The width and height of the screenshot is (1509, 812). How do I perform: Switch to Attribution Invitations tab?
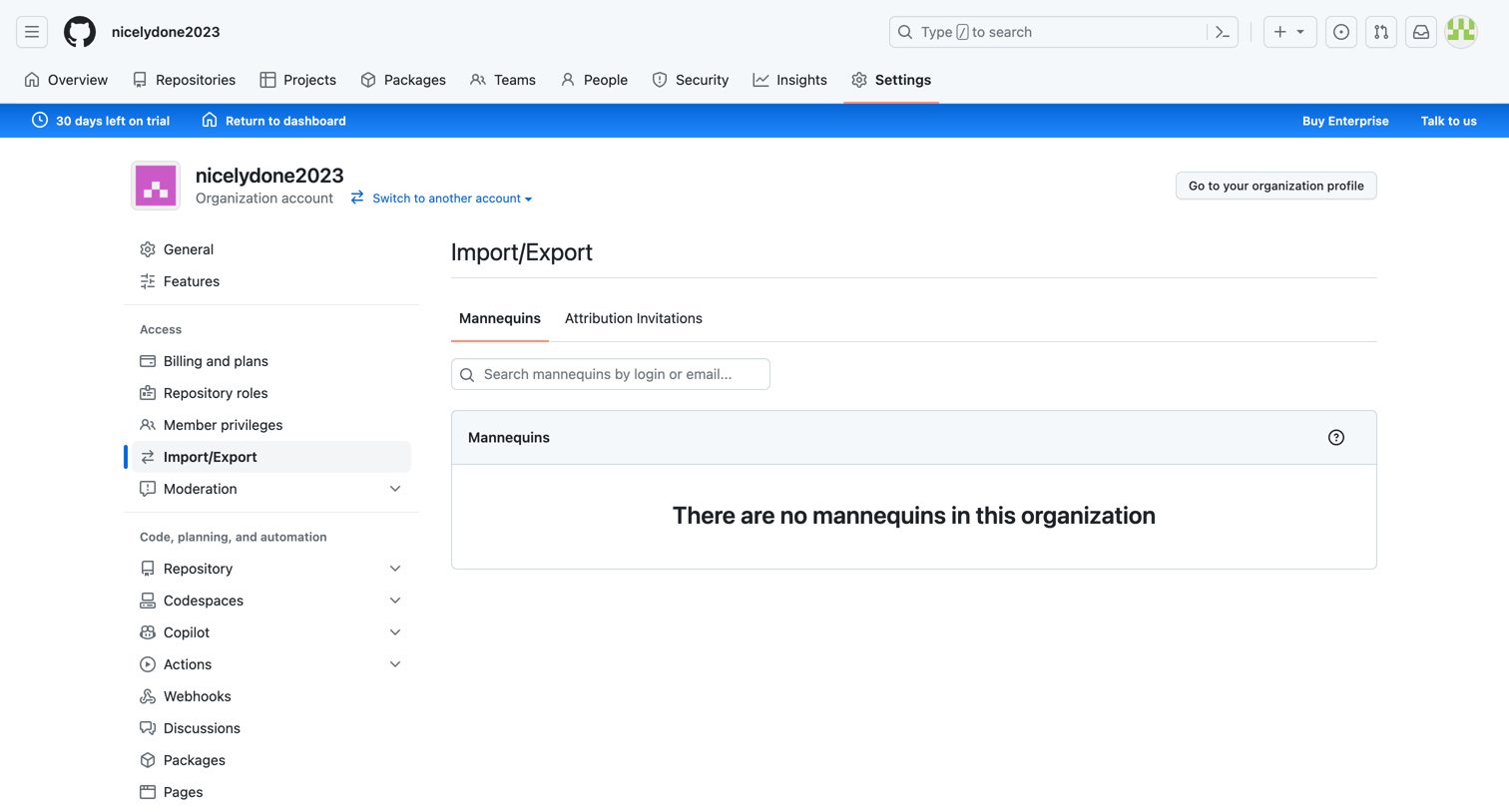(634, 318)
